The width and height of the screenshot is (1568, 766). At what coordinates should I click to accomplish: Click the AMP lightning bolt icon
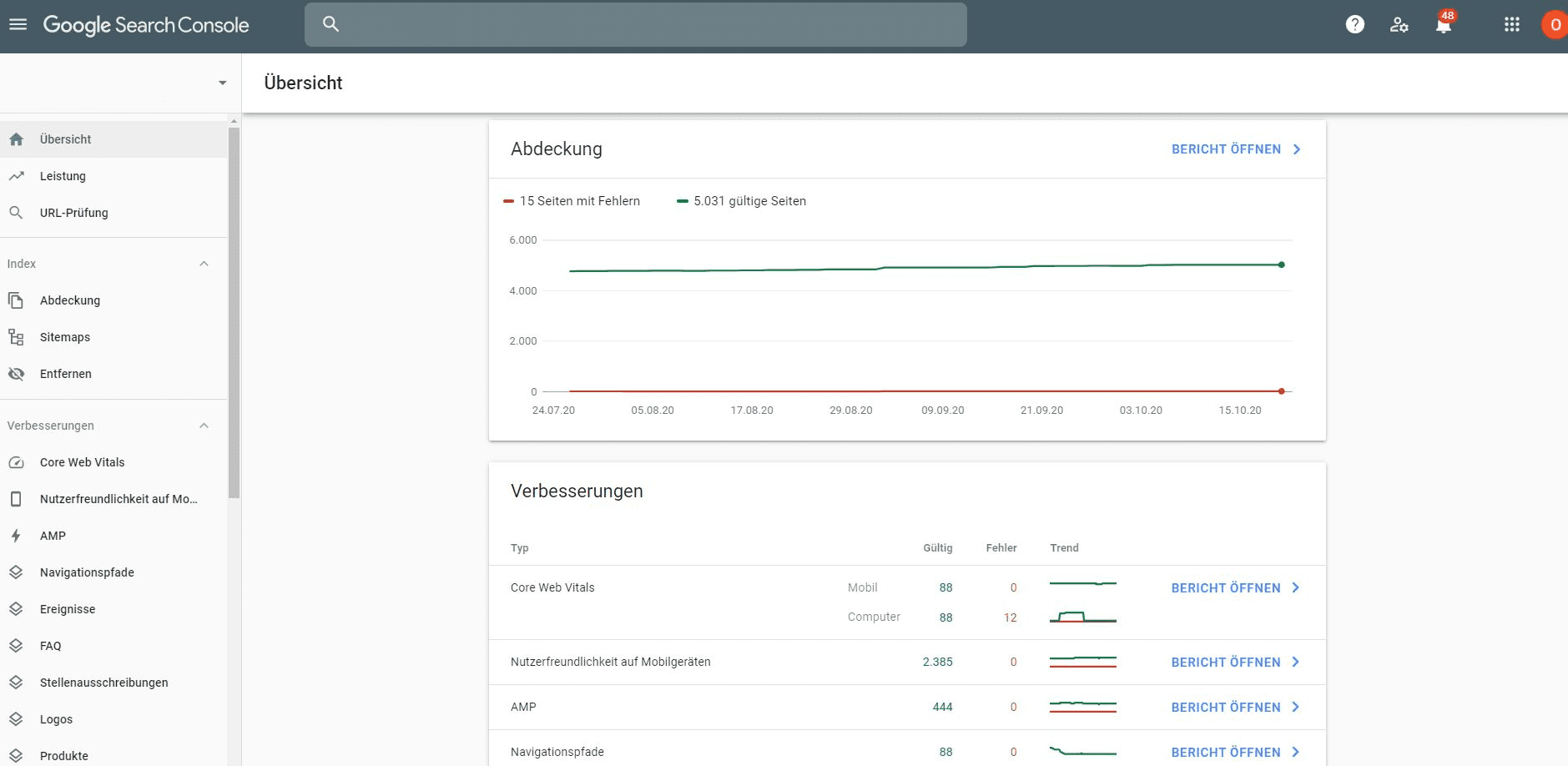[16, 536]
